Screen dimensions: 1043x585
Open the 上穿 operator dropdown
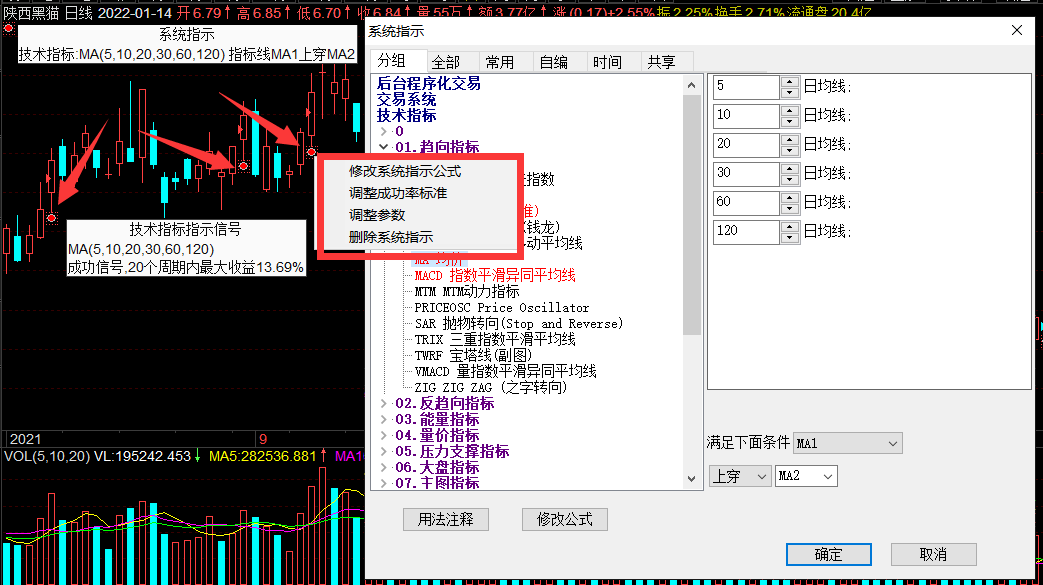740,476
